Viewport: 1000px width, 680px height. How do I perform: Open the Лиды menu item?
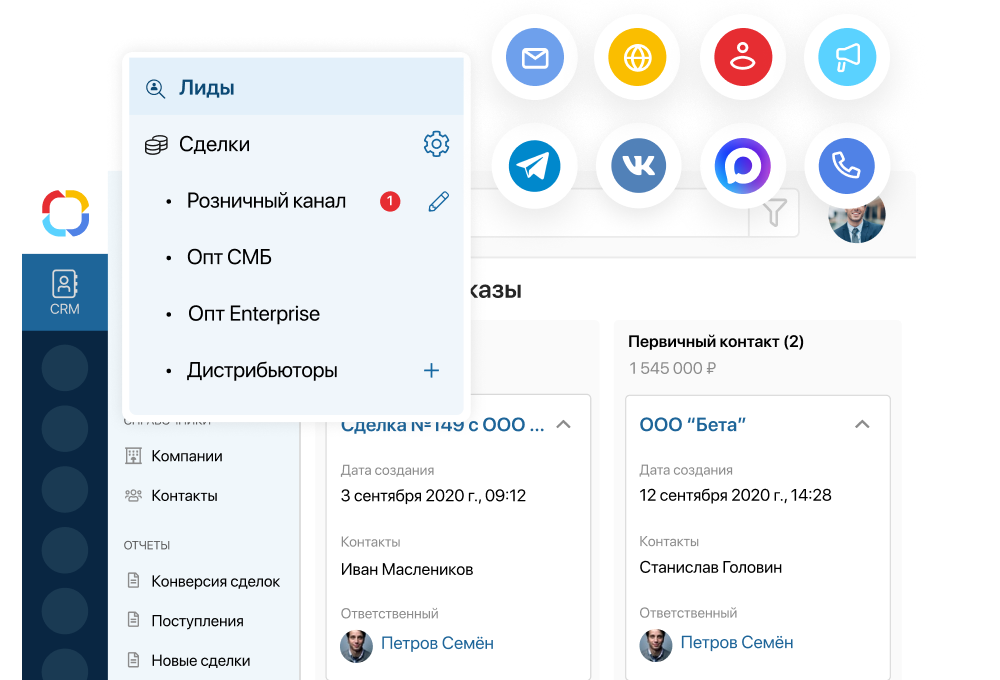click(x=297, y=87)
